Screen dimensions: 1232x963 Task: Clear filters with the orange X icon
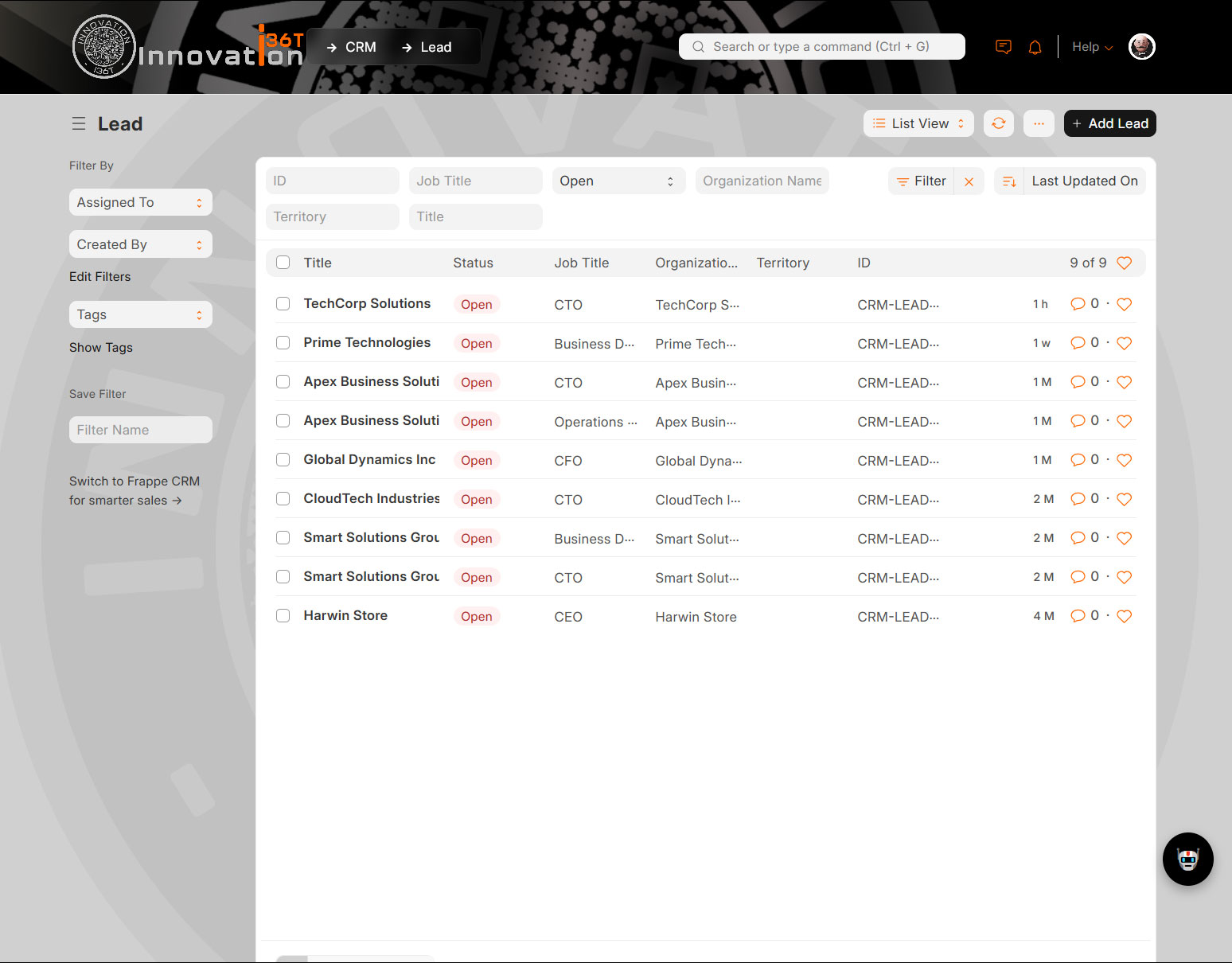[x=969, y=181]
